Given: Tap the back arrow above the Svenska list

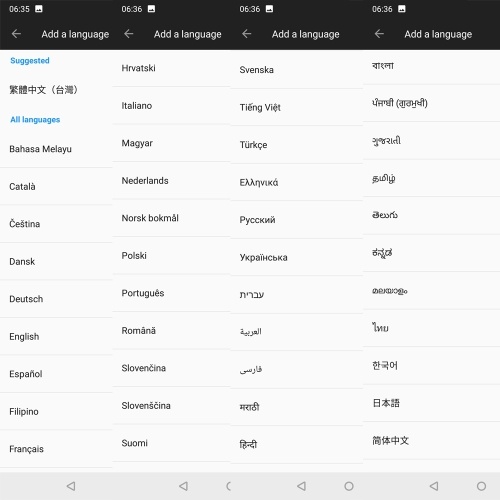Looking at the screenshot, I should tap(247, 34).
